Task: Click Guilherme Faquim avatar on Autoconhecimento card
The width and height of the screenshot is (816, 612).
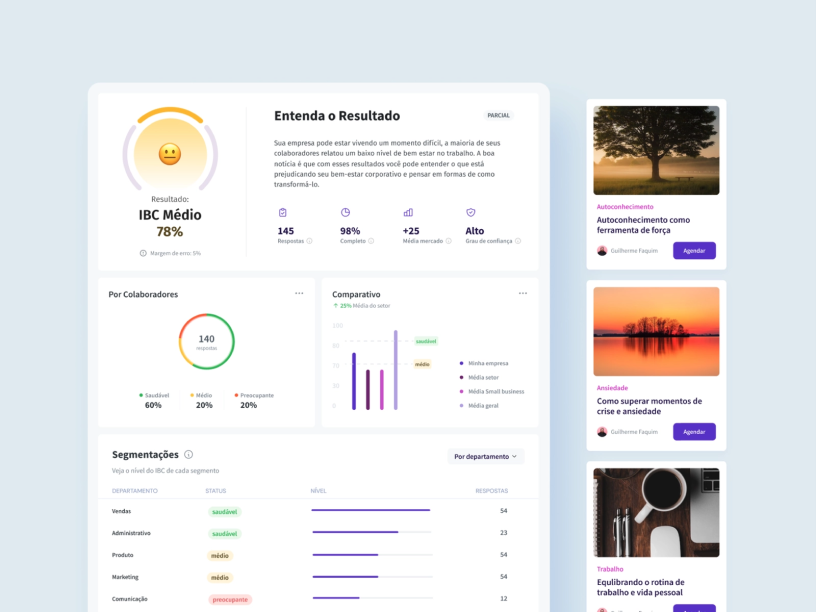Action: coord(602,250)
